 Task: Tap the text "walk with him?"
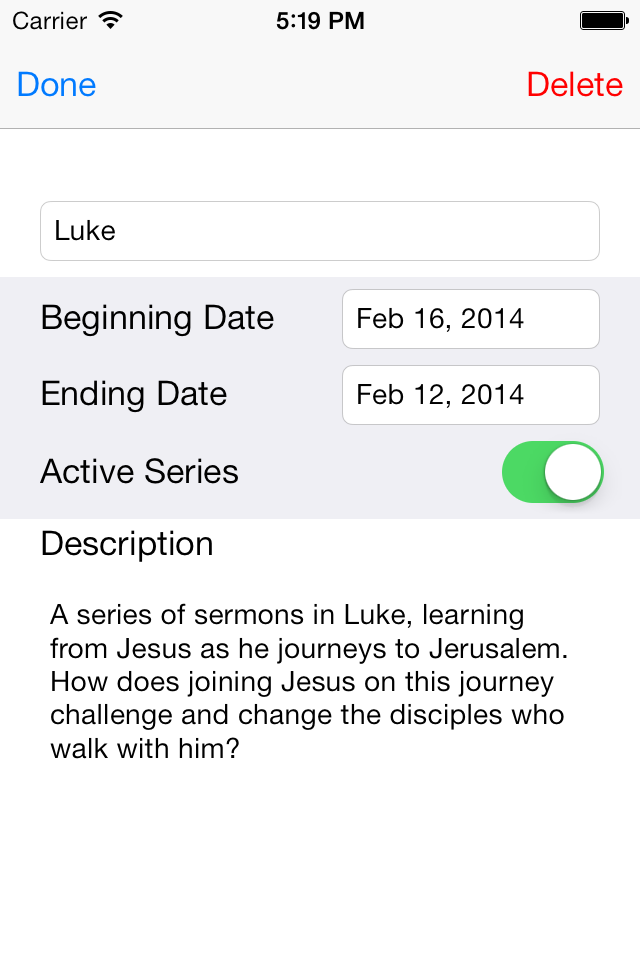(x=145, y=749)
